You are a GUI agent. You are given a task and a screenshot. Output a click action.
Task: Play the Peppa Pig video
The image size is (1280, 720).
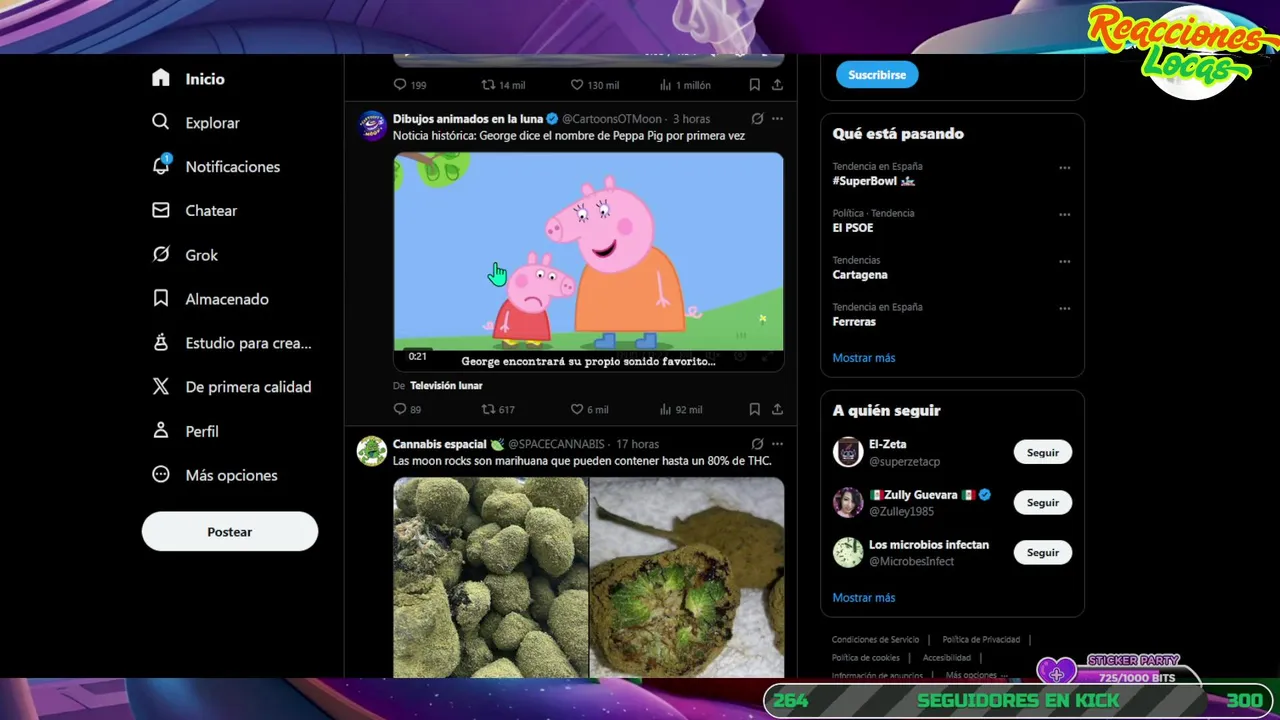pos(588,262)
